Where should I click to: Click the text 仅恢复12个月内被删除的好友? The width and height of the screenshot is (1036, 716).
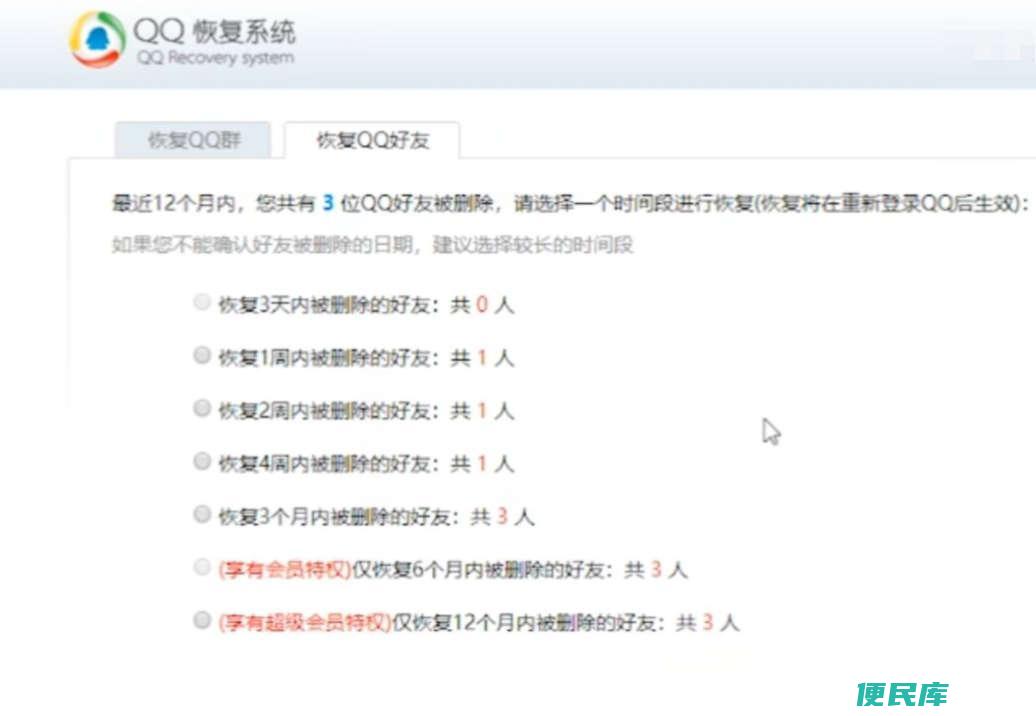click(x=524, y=622)
